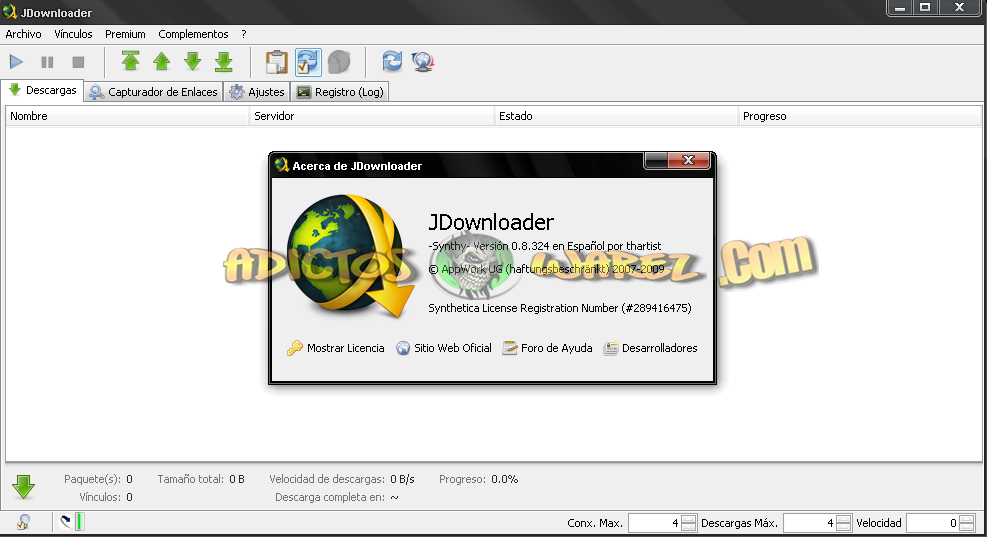Click the "Progreso: 0.0%" status text

point(478,479)
